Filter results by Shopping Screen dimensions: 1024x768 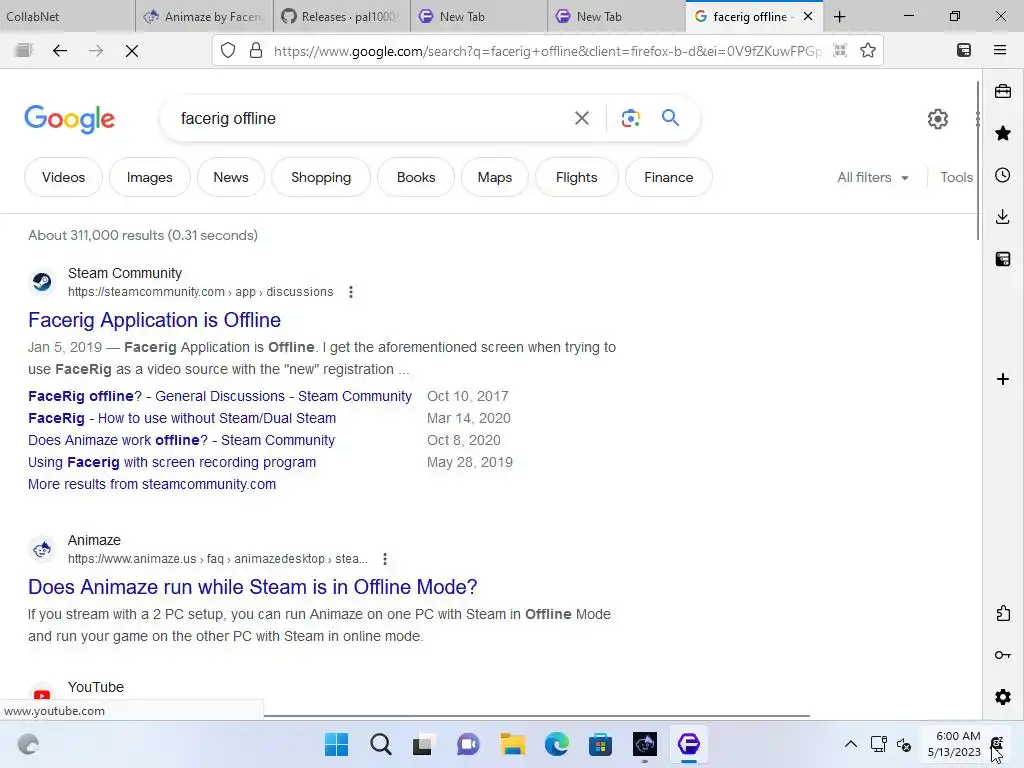[x=321, y=177]
